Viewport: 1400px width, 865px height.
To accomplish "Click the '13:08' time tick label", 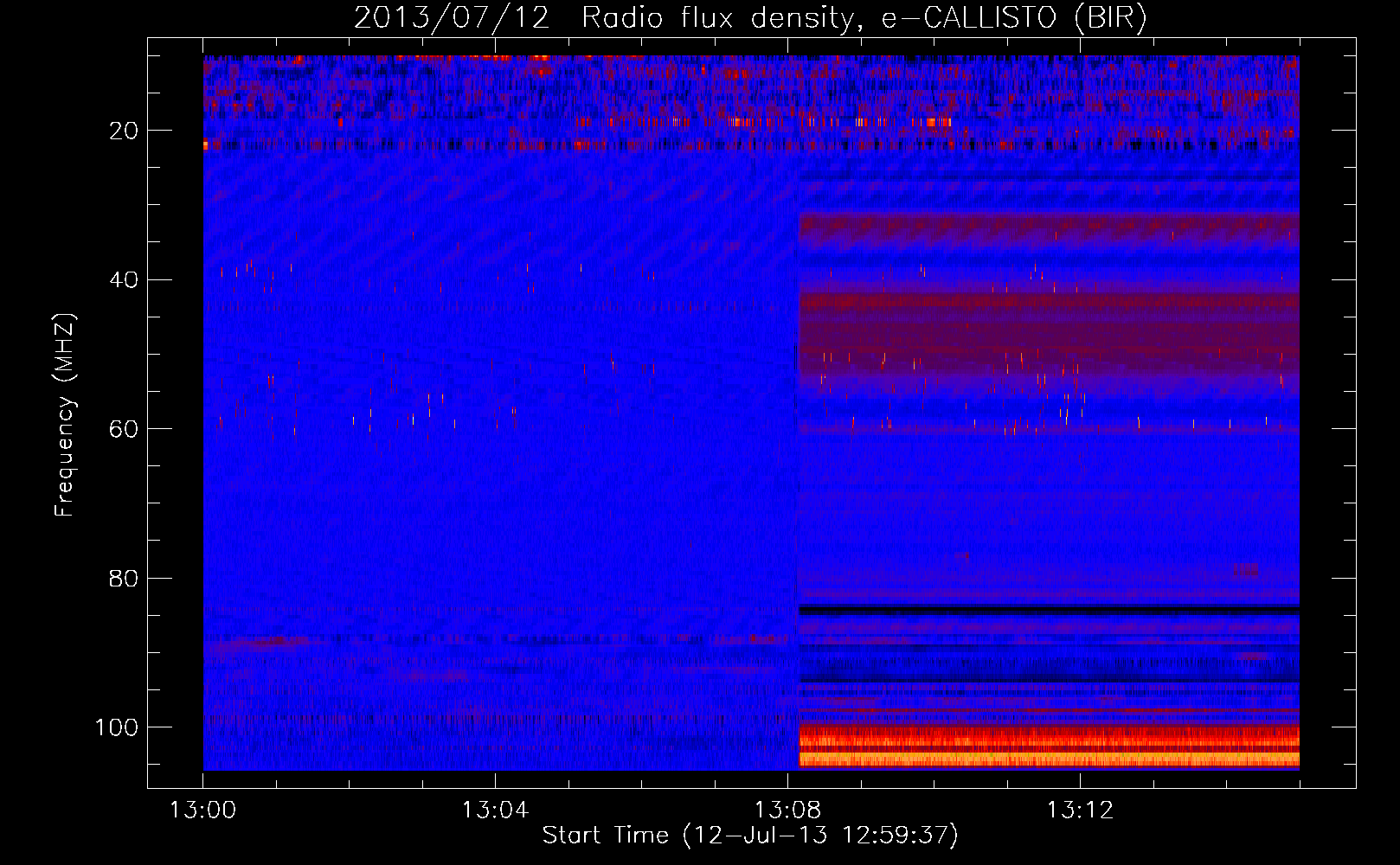I will tap(788, 811).
